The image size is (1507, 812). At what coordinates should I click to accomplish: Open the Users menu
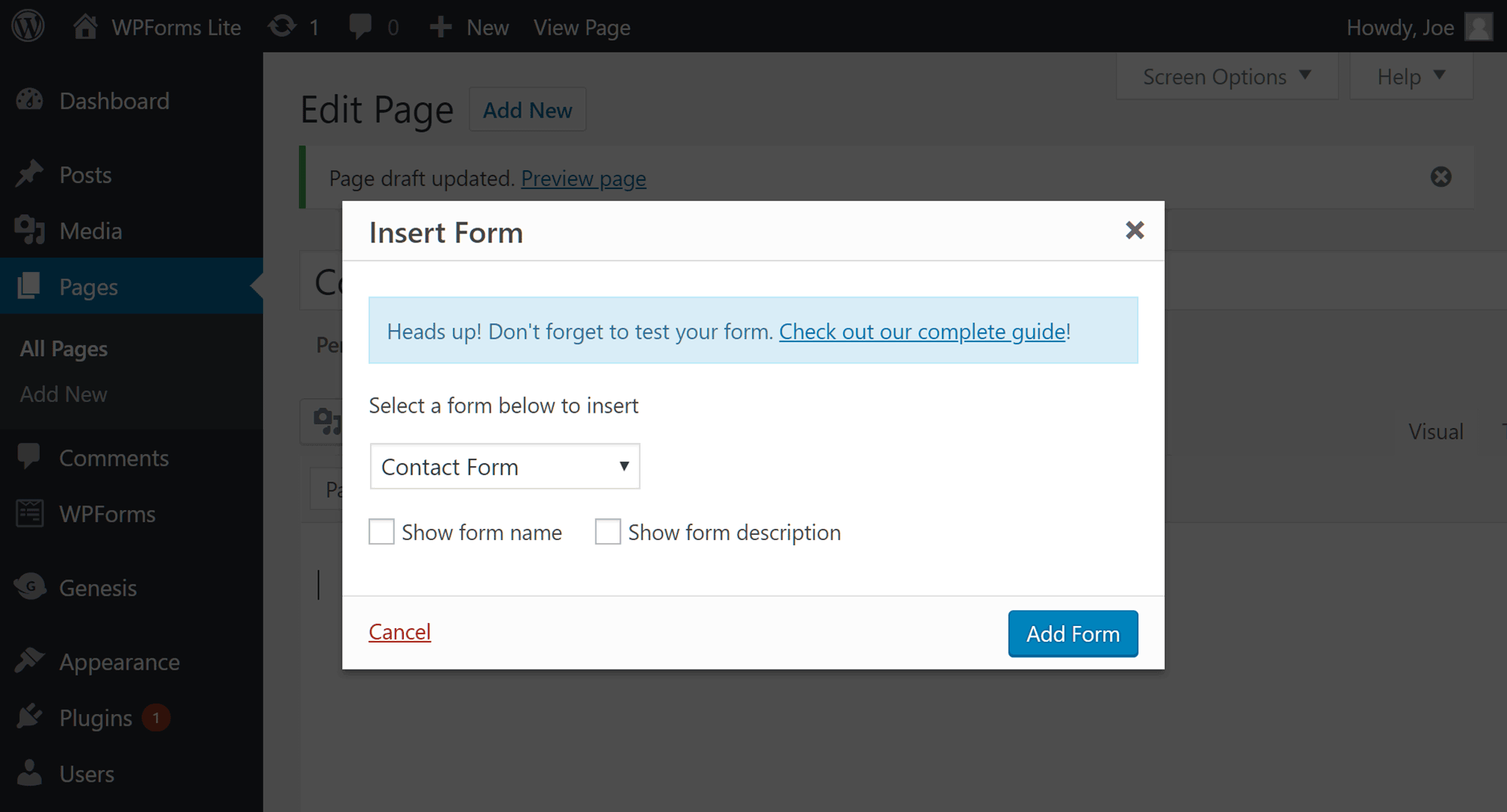coord(87,774)
